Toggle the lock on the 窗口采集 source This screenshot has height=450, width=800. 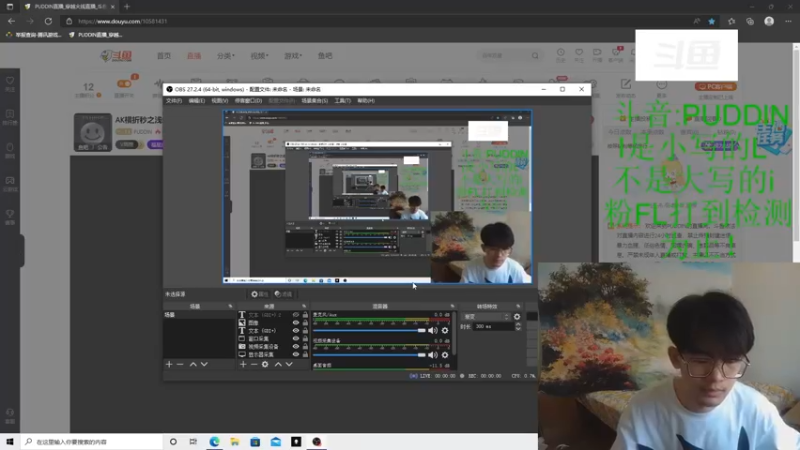305,338
